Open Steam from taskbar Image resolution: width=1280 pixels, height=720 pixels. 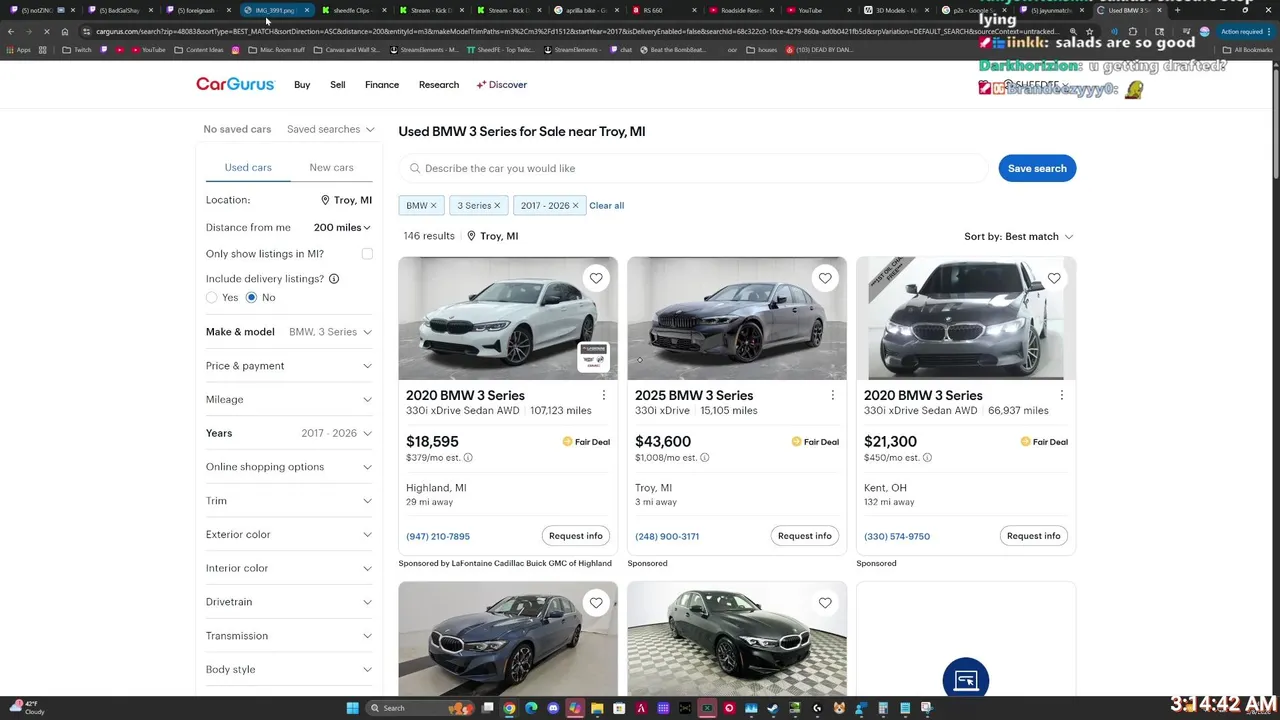tap(773, 708)
